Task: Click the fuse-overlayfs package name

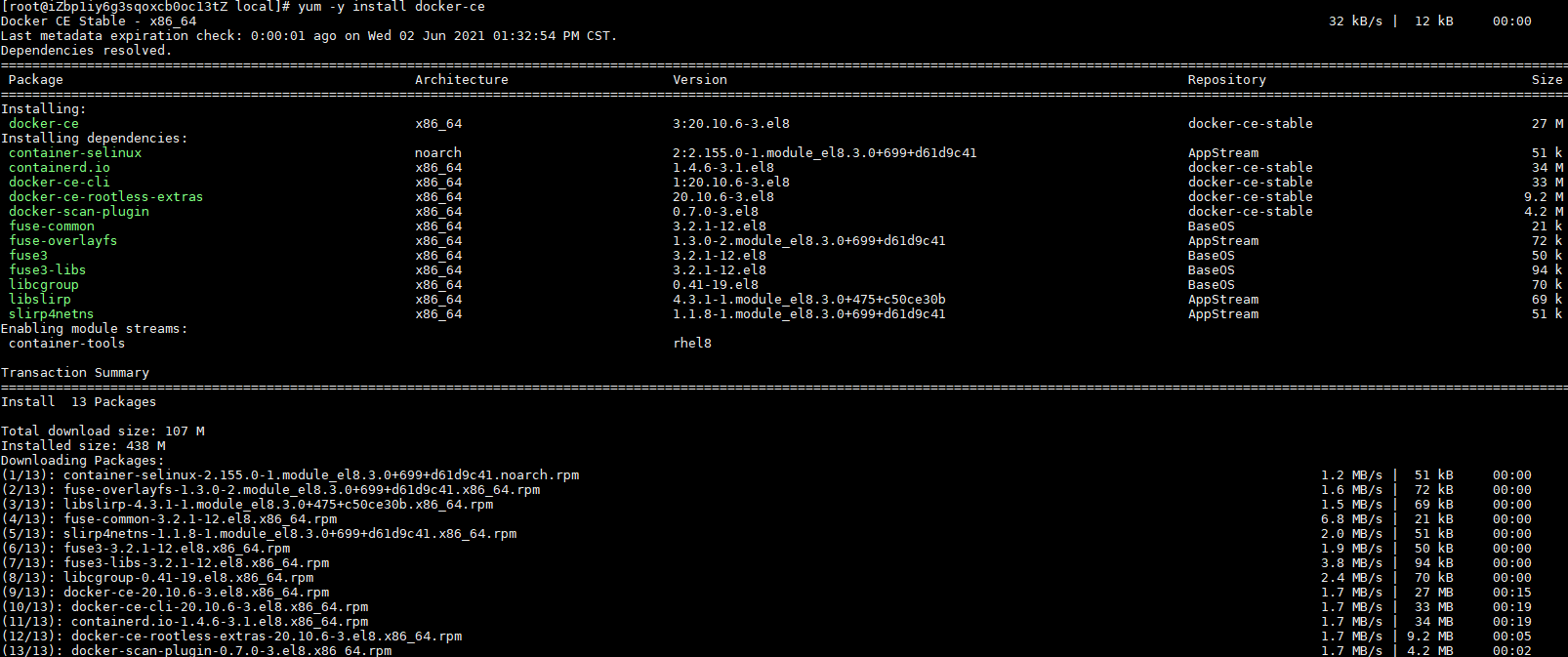Action: 63,241
